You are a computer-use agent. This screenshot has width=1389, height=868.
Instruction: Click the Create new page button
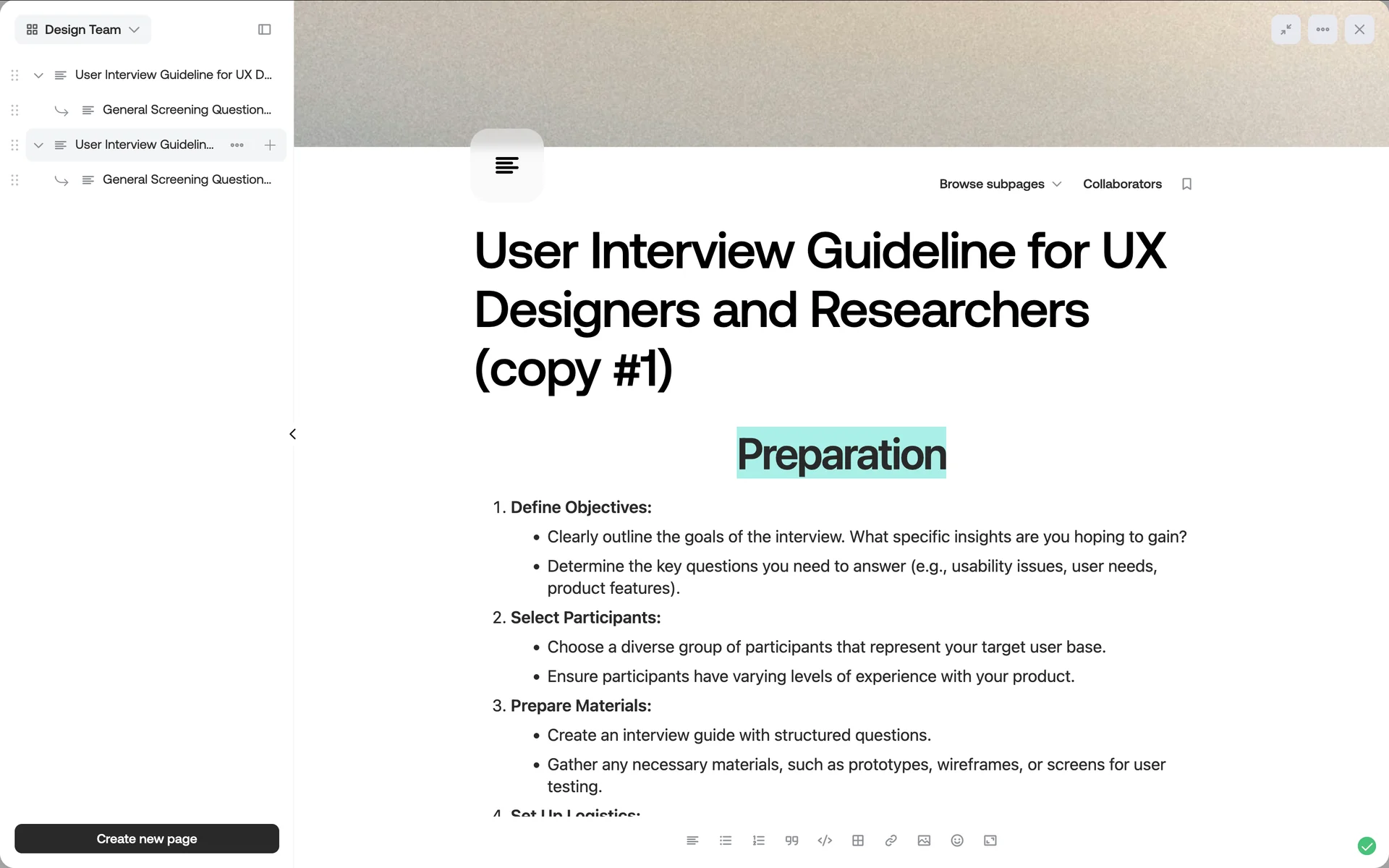[x=147, y=838]
